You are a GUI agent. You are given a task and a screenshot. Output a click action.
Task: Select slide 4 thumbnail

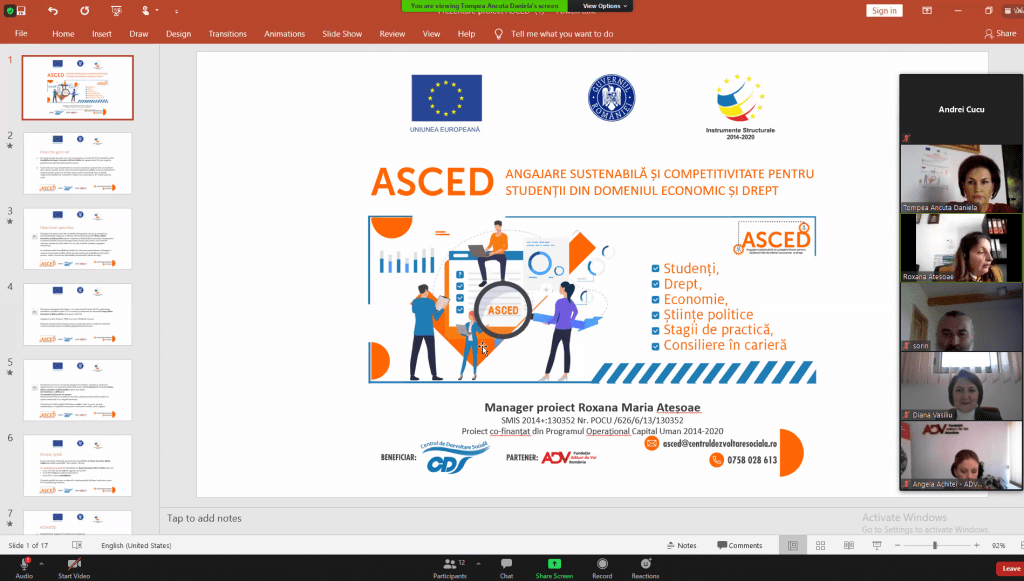coord(78,314)
